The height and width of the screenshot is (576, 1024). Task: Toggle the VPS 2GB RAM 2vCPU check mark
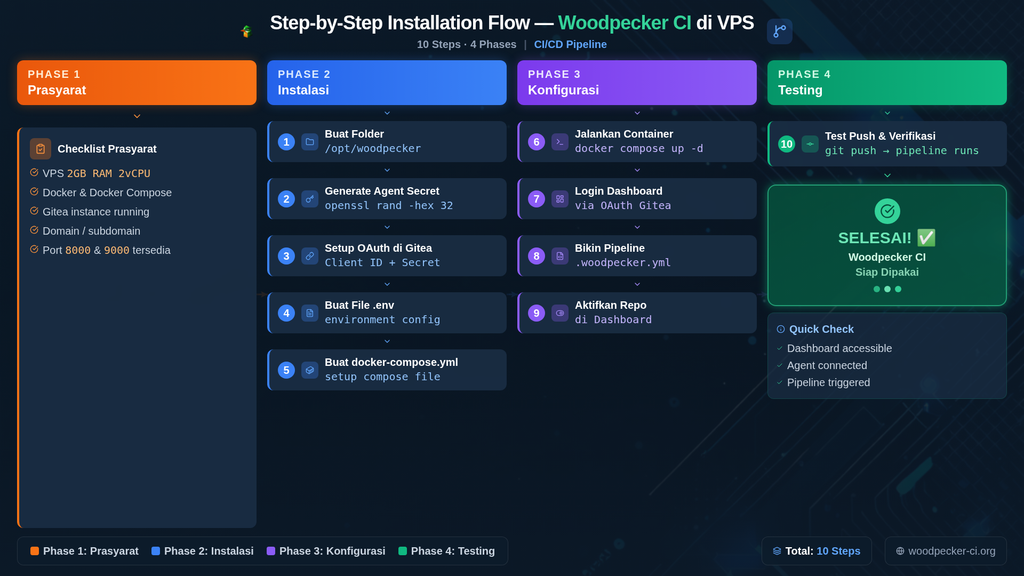coord(34,172)
